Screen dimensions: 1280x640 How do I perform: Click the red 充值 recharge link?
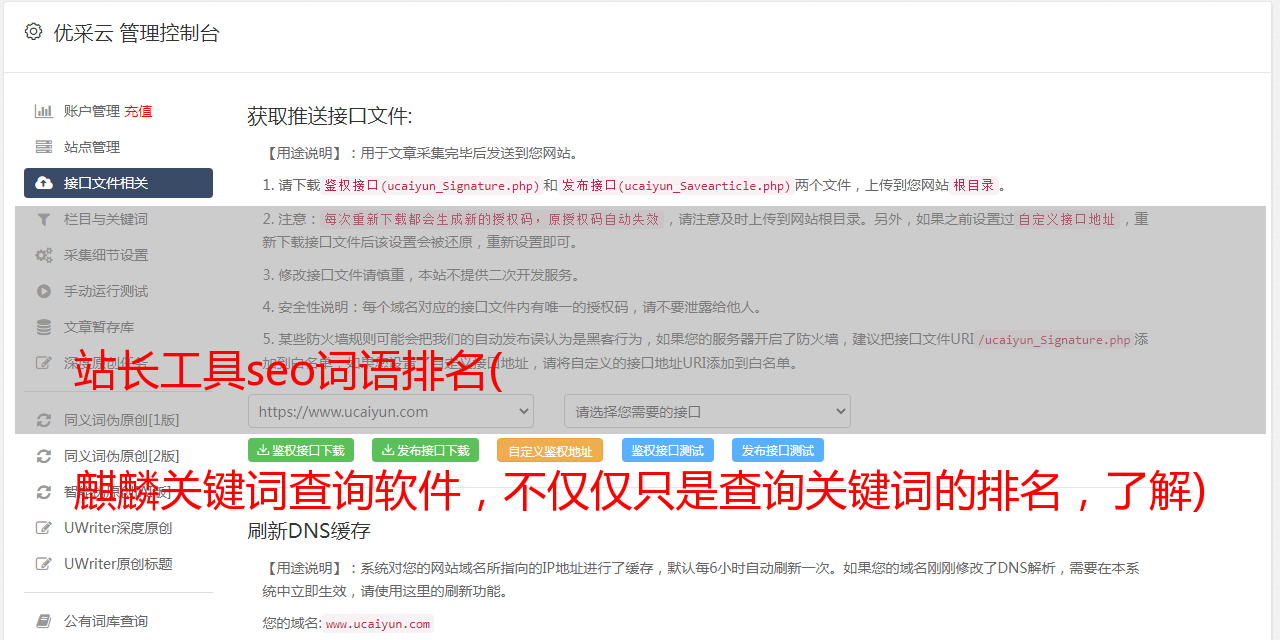coord(138,111)
